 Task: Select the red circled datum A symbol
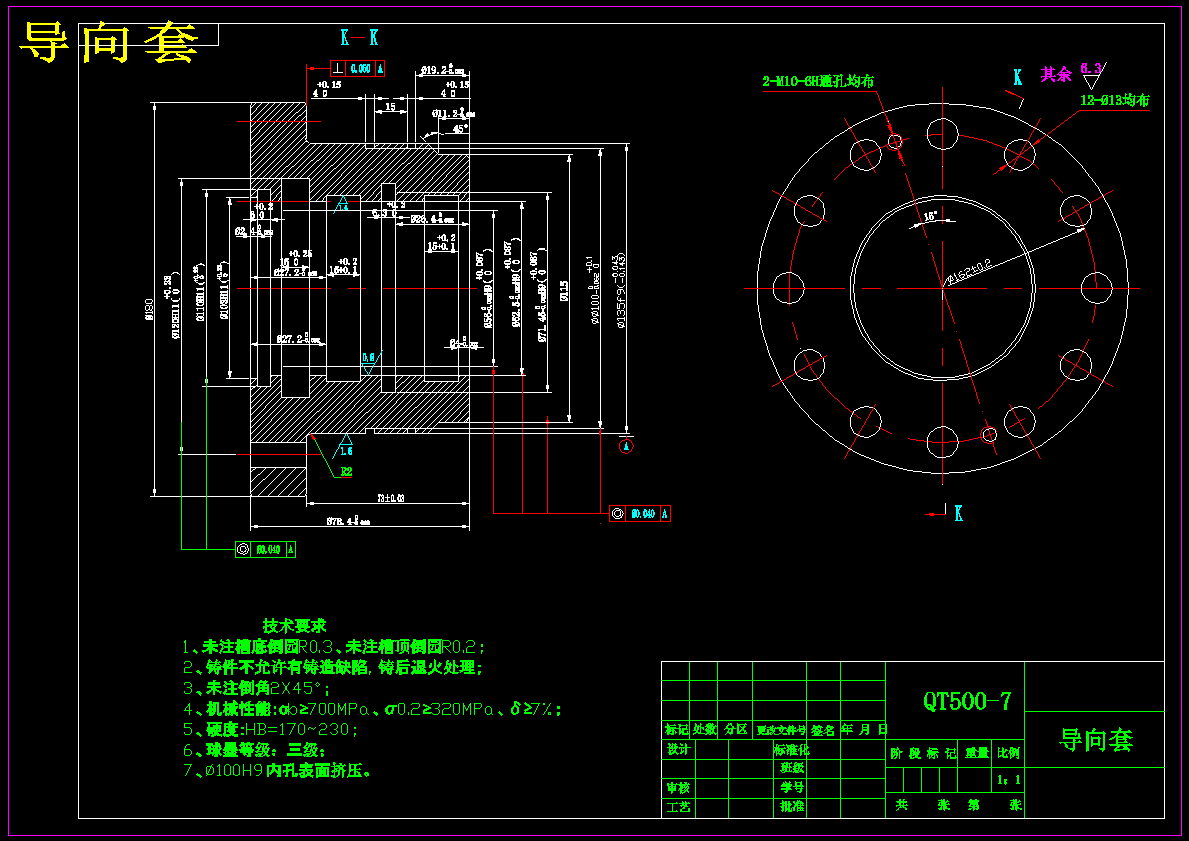click(x=626, y=446)
